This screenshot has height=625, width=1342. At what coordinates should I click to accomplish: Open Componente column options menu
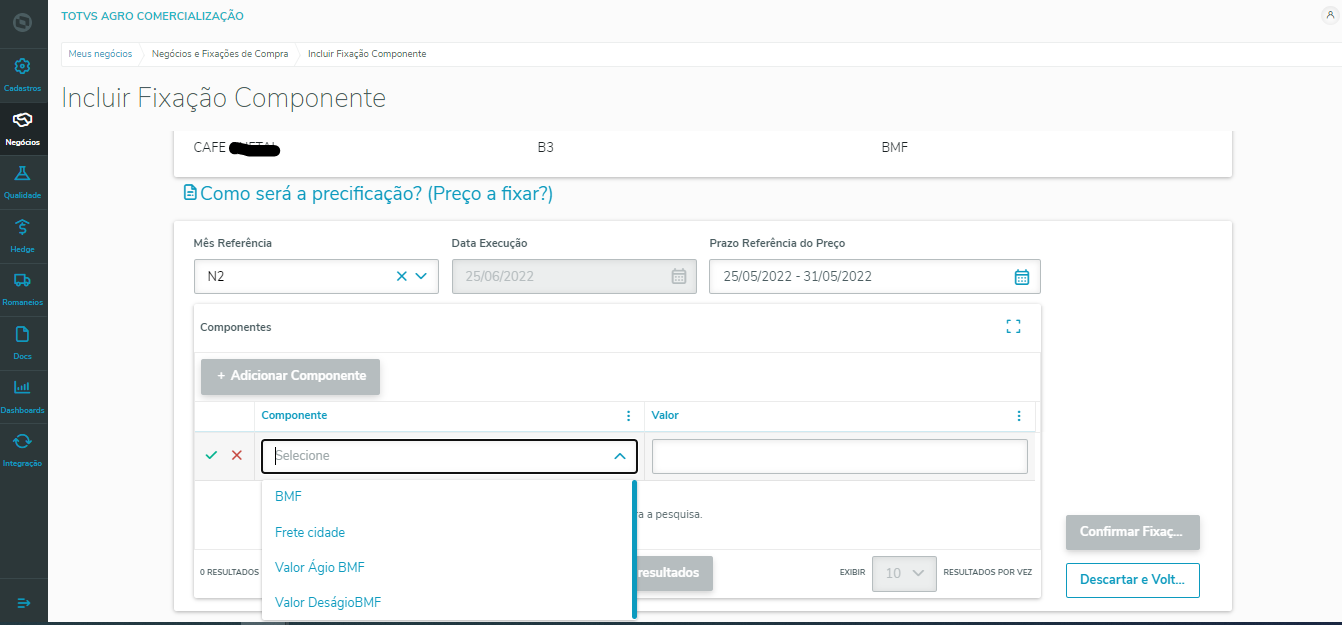click(x=628, y=416)
